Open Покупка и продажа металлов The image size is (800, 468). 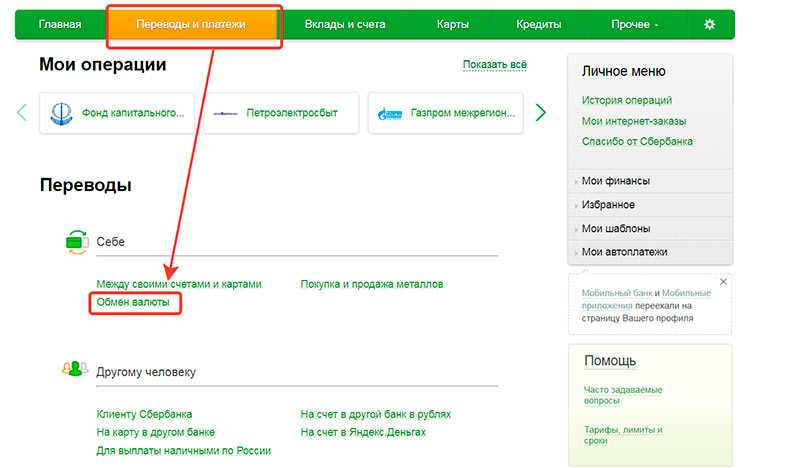point(371,284)
